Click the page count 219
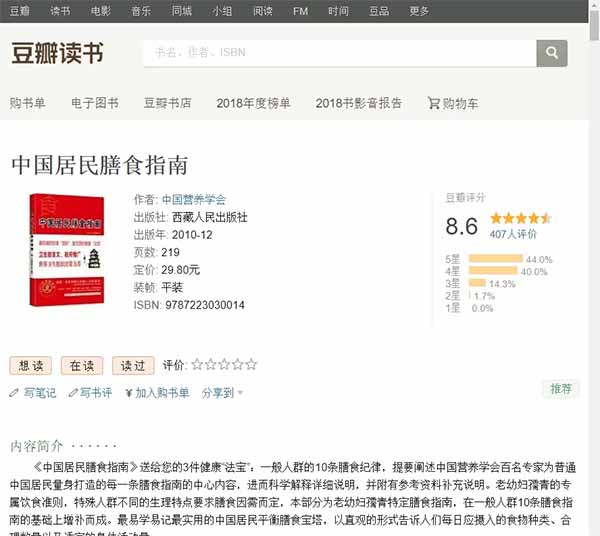This screenshot has width=600, height=536. pyautogui.click(x=170, y=253)
